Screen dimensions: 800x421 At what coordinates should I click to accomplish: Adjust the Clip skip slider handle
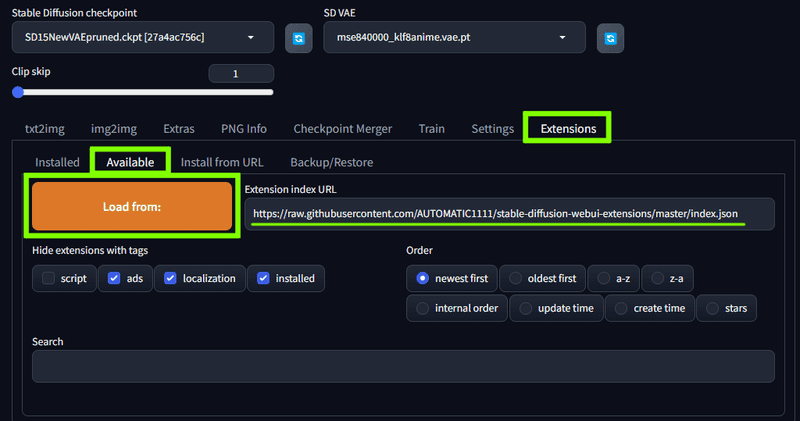[18, 92]
